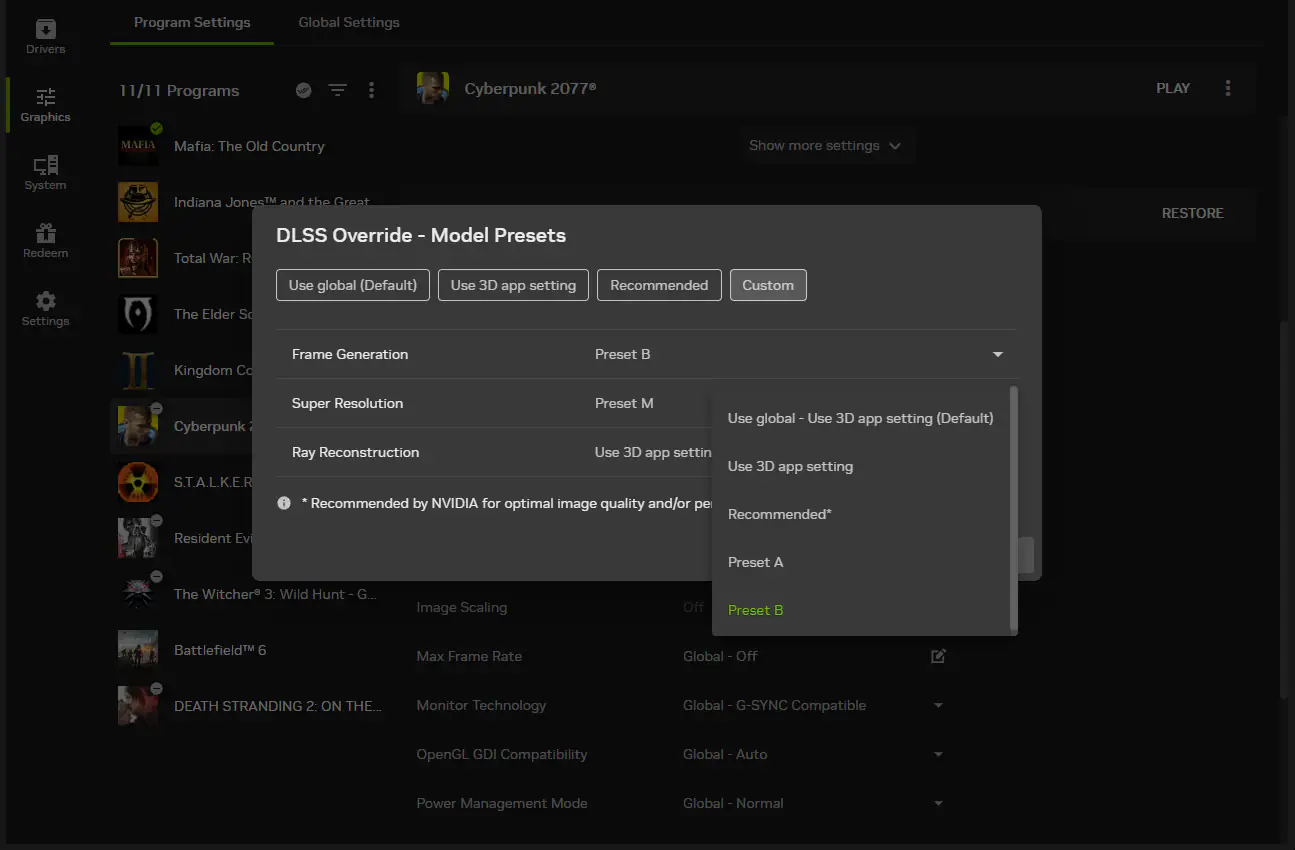Switch to the Global Settings tab
The height and width of the screenshot is (850, 1295).
click(x=349, y=22)
